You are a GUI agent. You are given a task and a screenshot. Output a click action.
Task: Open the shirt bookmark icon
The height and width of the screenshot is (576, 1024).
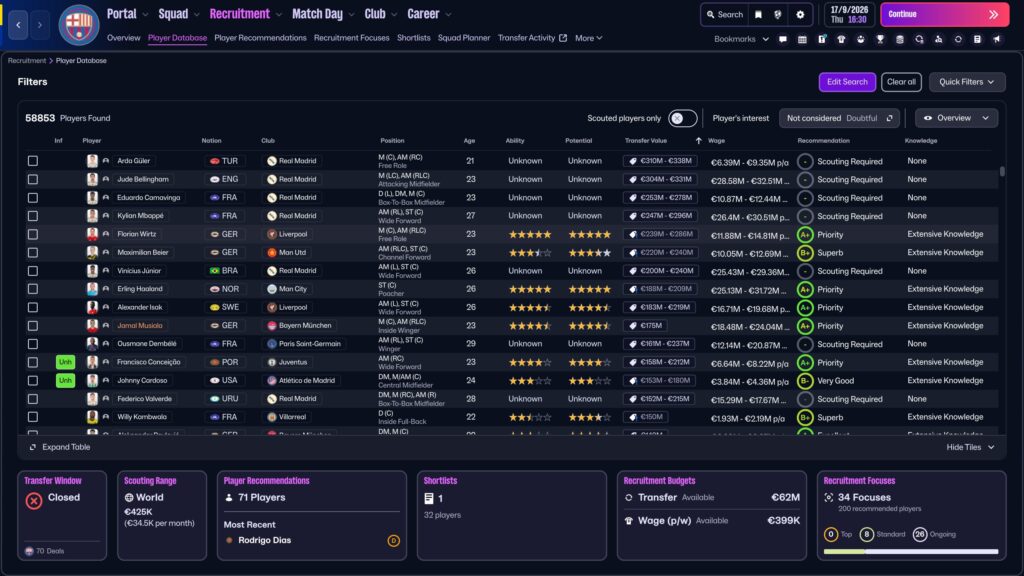(841, 39)
